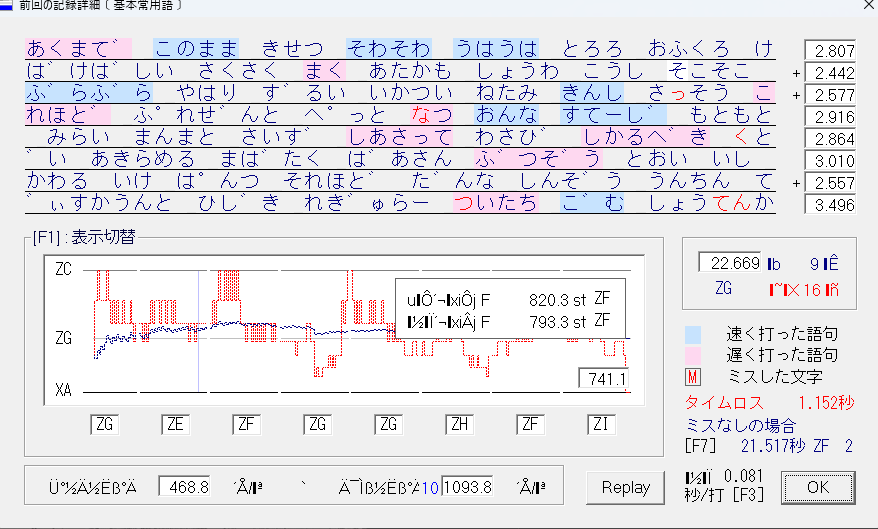878x529 pixels.
Task: Click the app icon in the title bar
Action: tap(6, 4)
